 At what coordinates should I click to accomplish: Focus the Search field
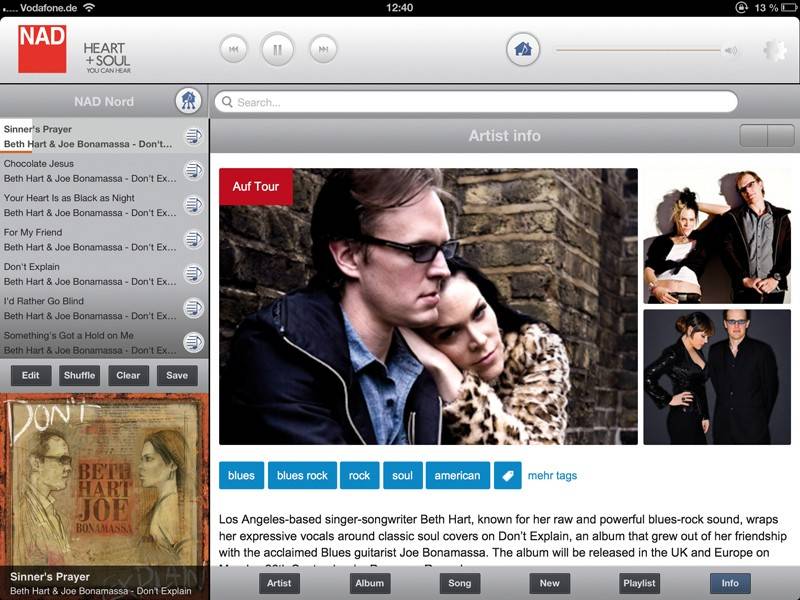point(476,102)
